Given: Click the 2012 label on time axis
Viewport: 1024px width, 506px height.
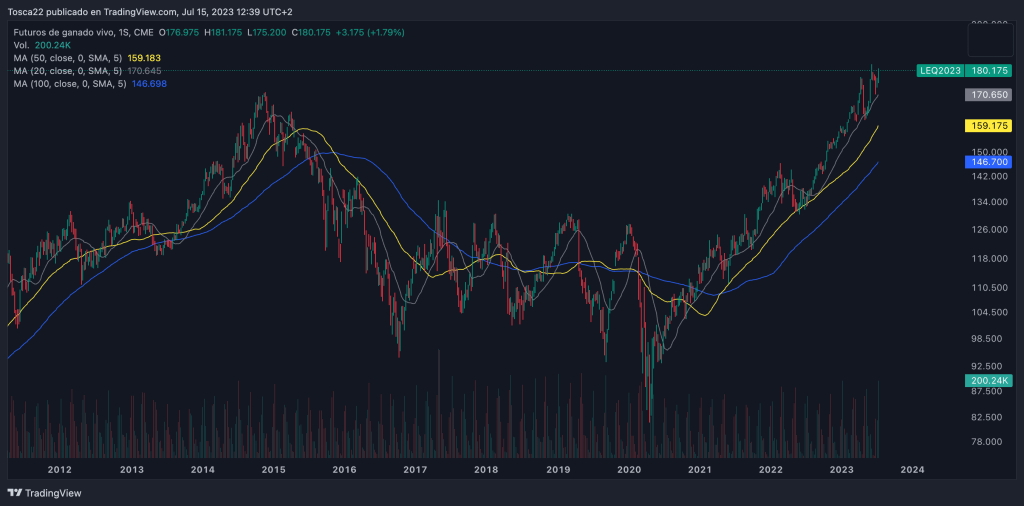Looking at the screenshot, I should (x=59, y=469).
